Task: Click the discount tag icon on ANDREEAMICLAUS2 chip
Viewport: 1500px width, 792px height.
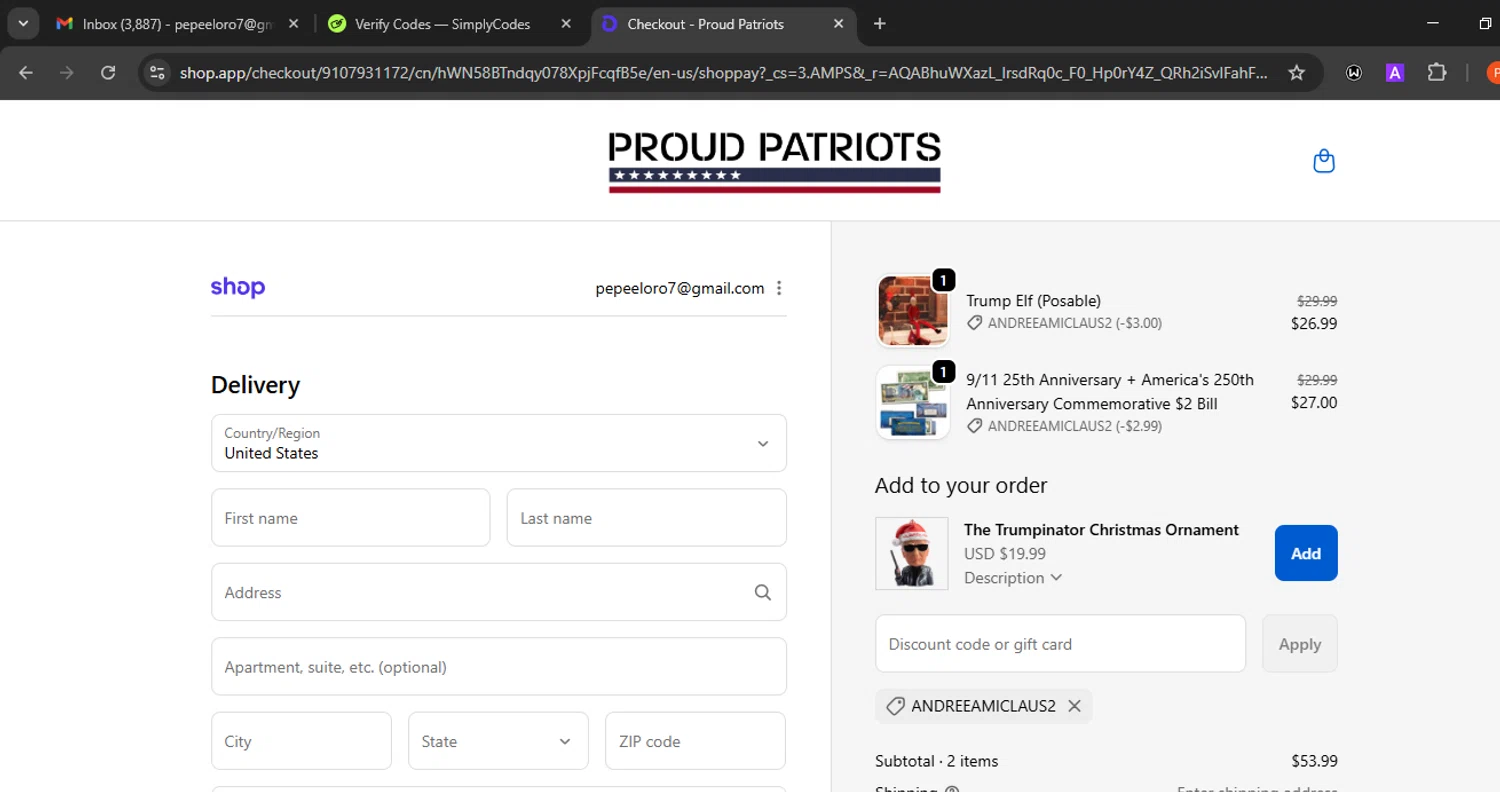Action: (896, 706)
